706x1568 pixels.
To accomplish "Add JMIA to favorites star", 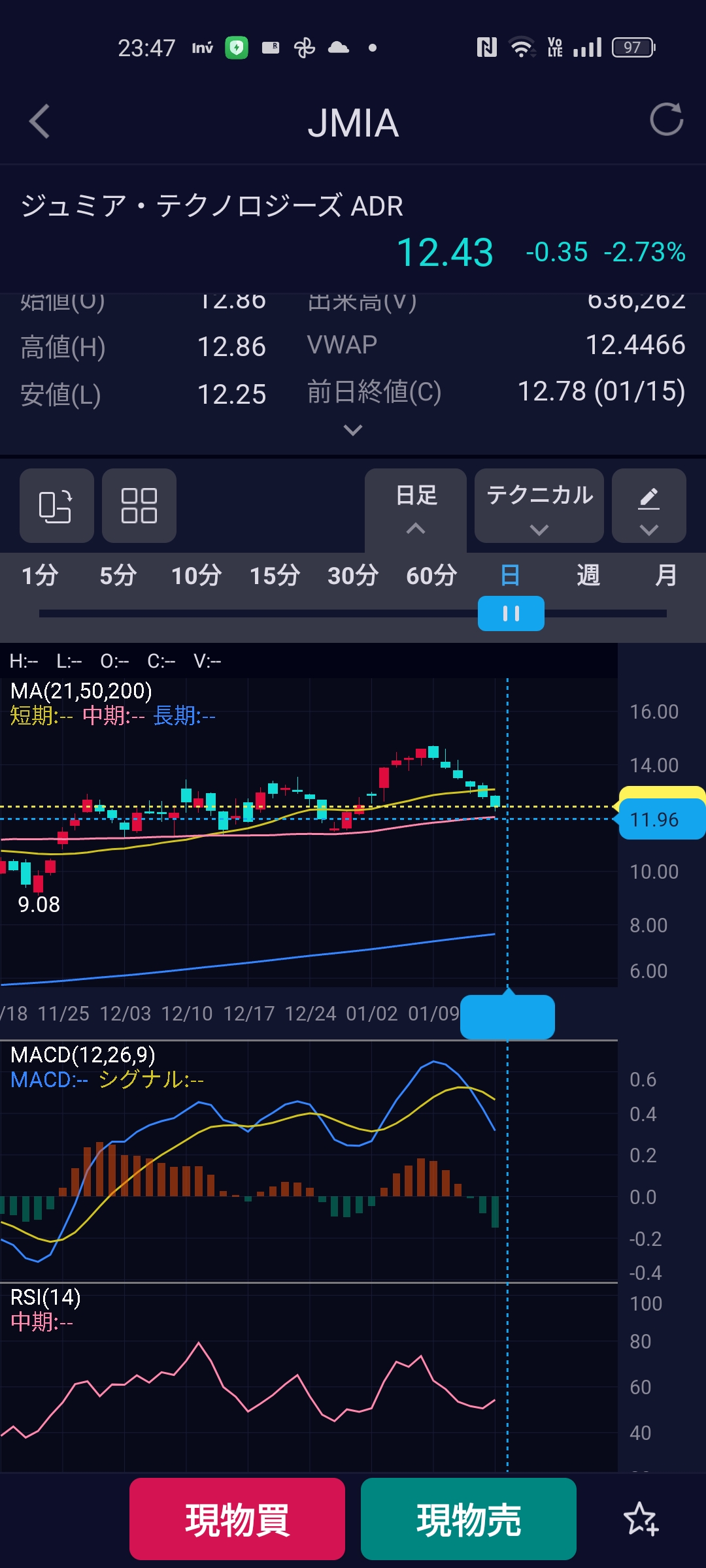I will click(x=641, y=1518).
